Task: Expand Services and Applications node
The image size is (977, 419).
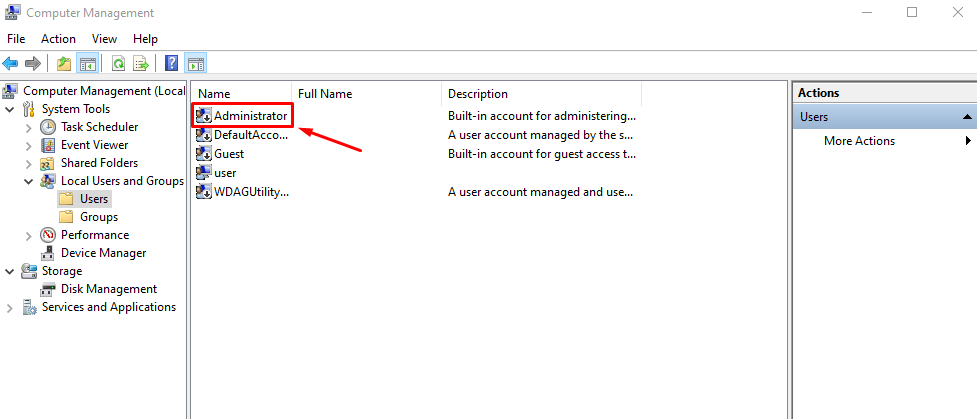Action: [x=9, y=307]
